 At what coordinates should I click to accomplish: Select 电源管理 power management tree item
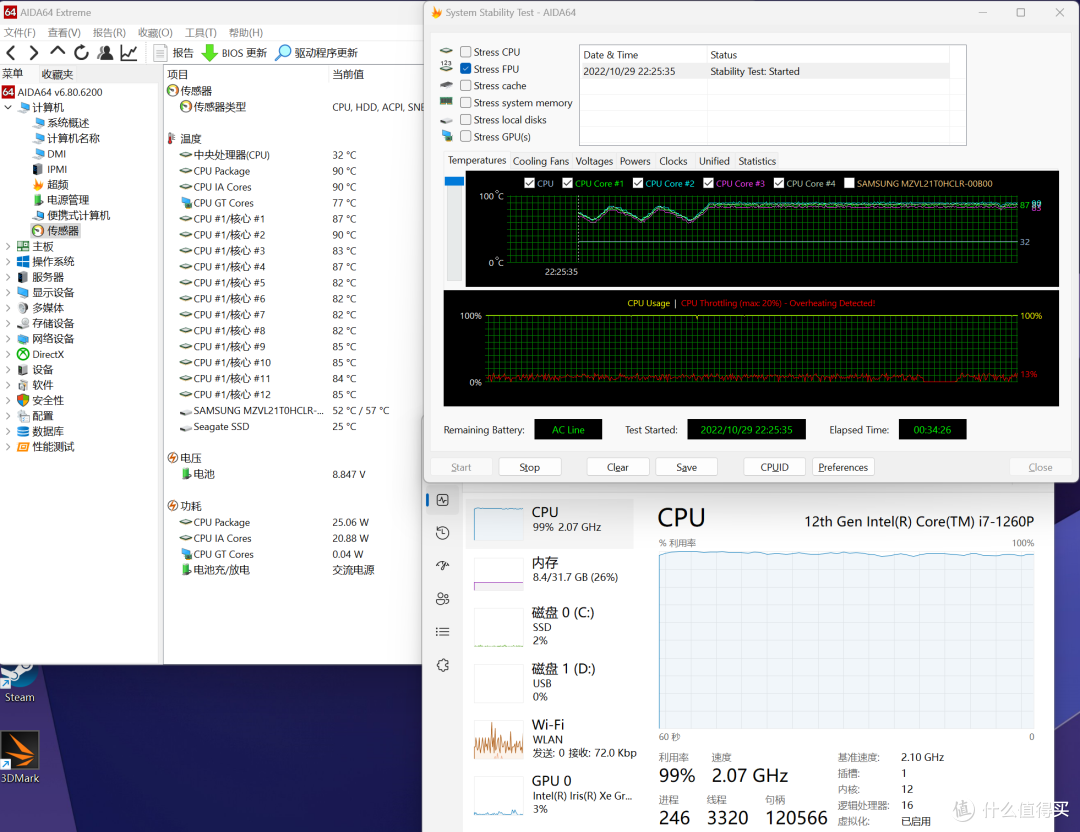61,200
